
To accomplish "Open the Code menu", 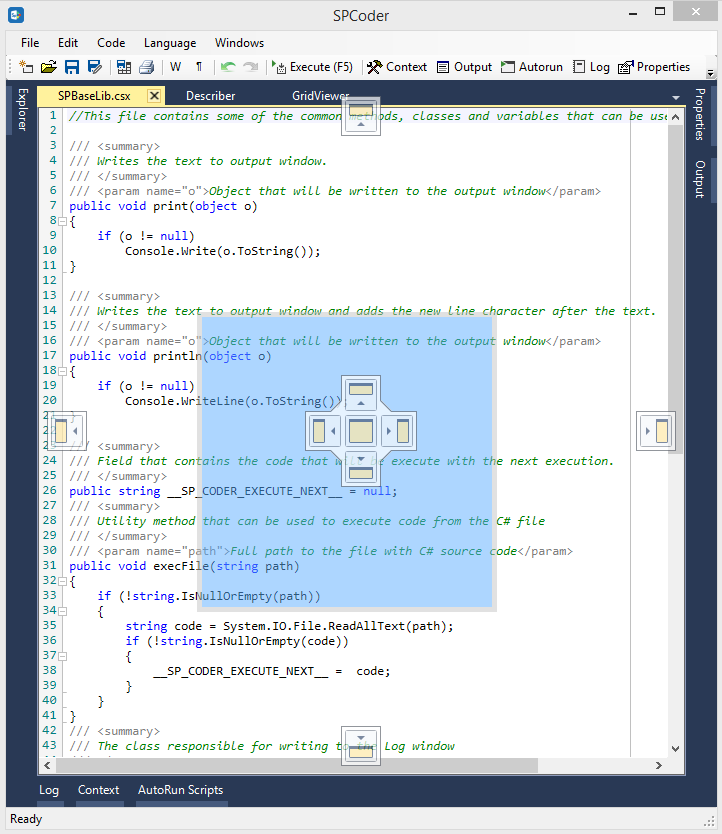I will 111,43.
